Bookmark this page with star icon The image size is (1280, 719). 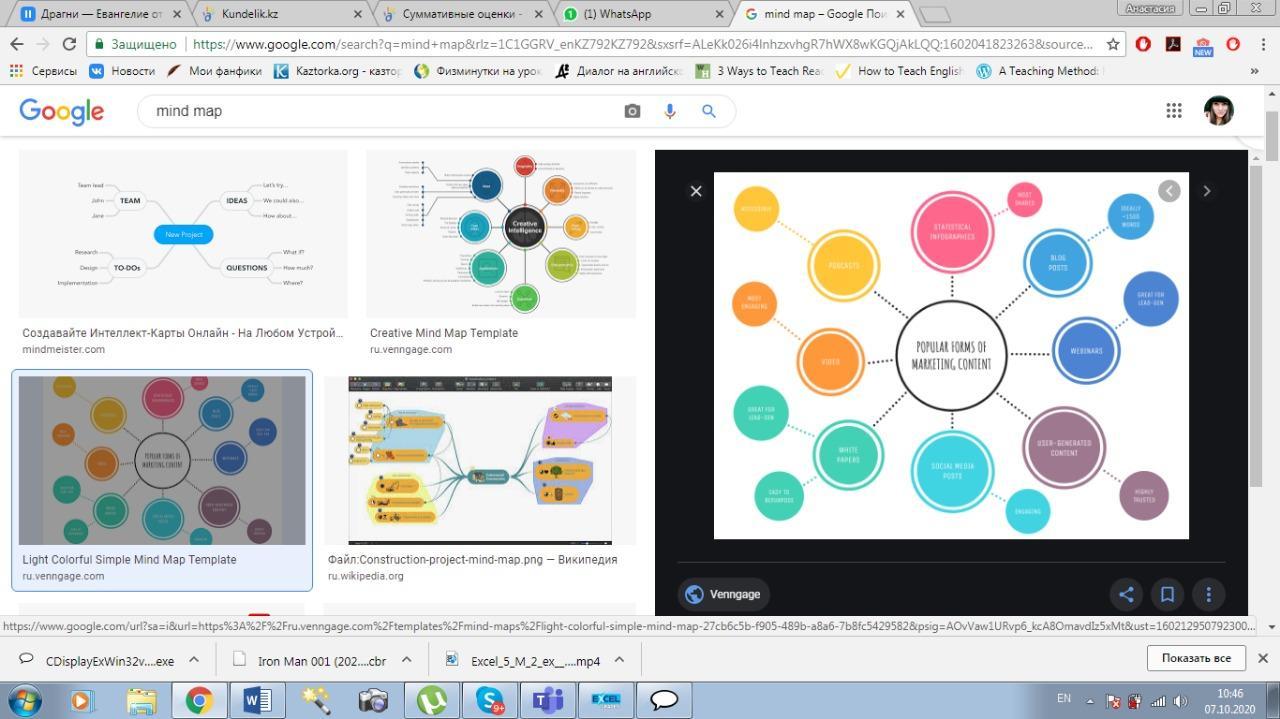pos(1113,44)
